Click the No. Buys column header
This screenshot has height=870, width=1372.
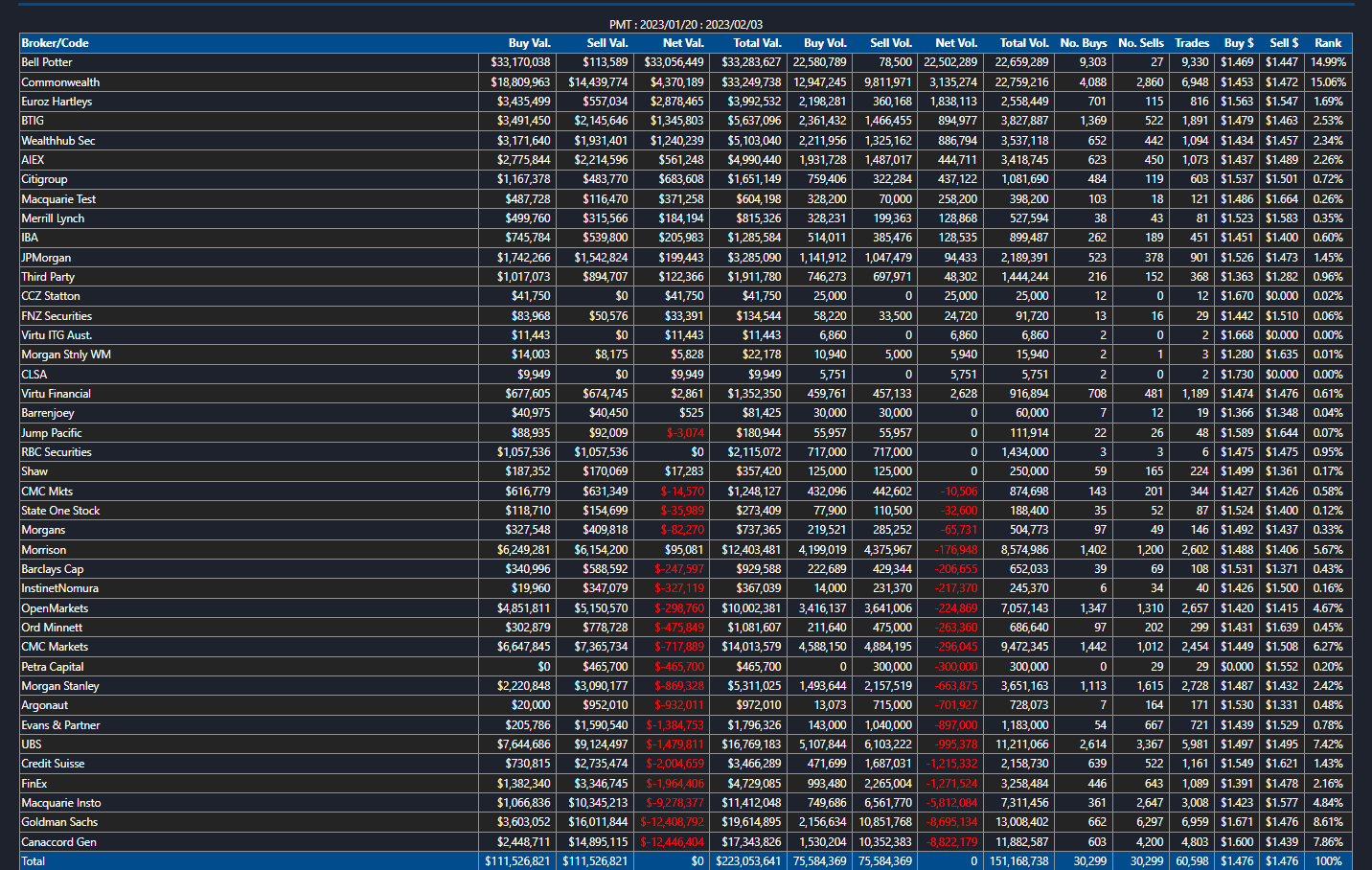1084,43
